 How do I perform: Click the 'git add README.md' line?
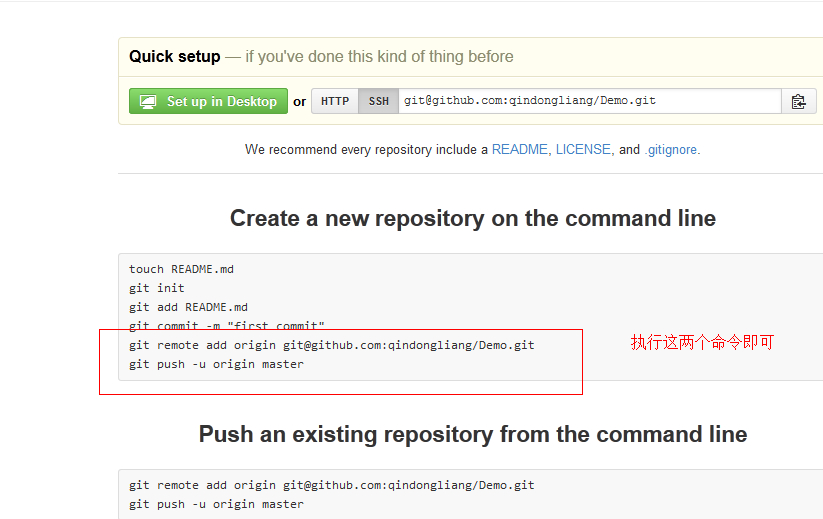(188, 307)
